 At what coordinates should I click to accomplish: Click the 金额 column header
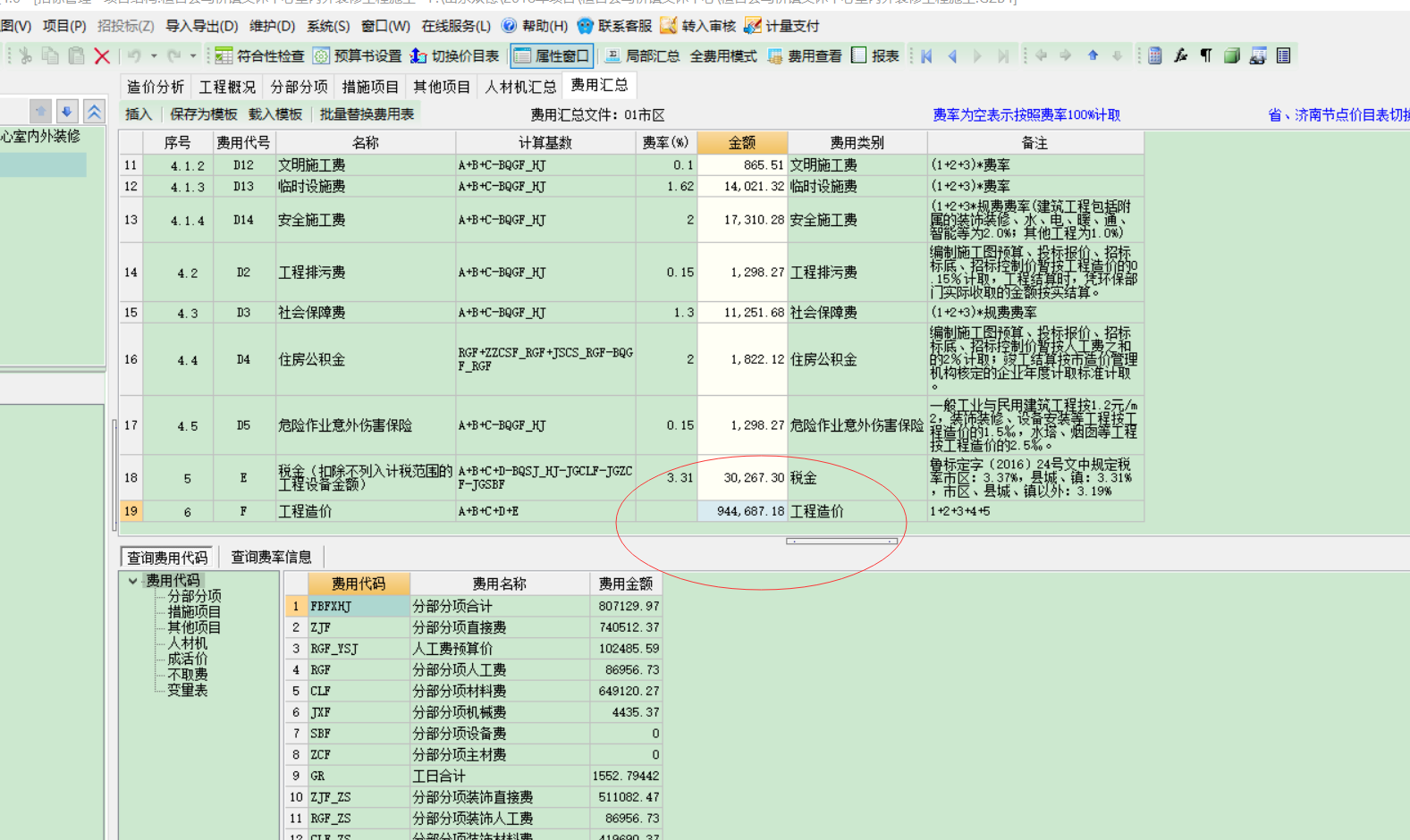(742, 143)
